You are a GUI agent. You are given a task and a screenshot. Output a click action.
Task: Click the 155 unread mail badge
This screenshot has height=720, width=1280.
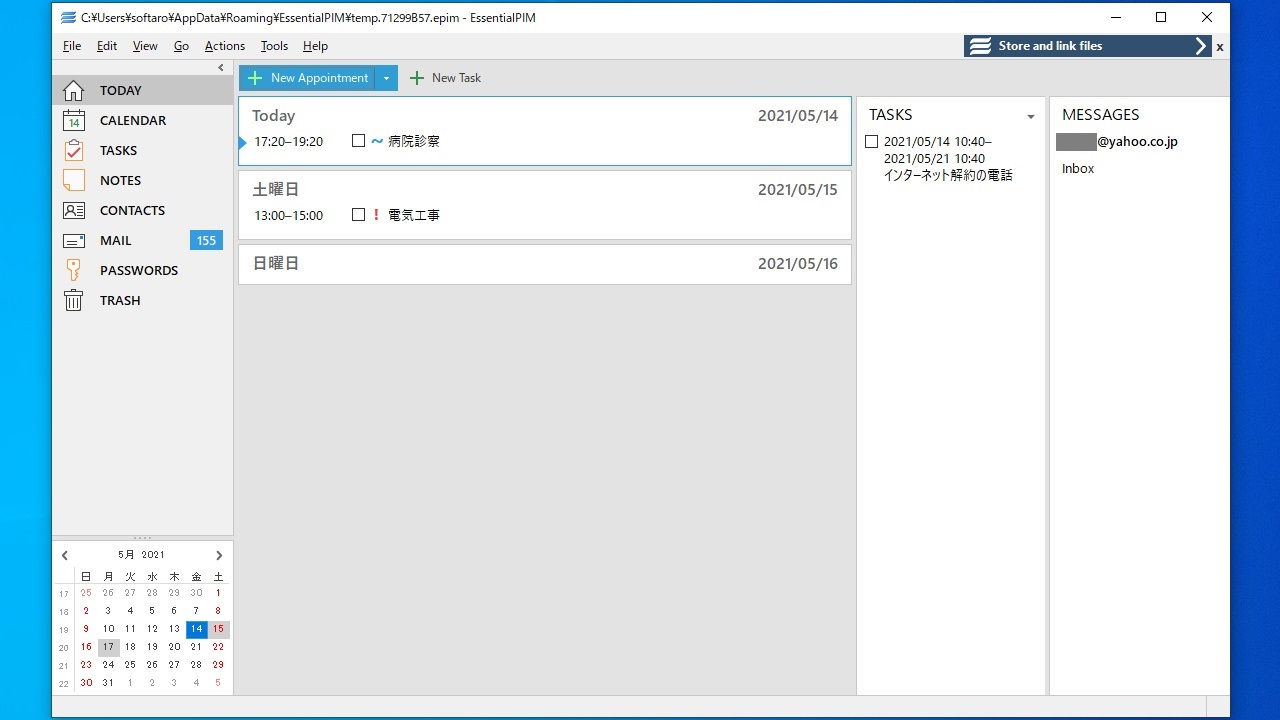[x=206, y=240]
